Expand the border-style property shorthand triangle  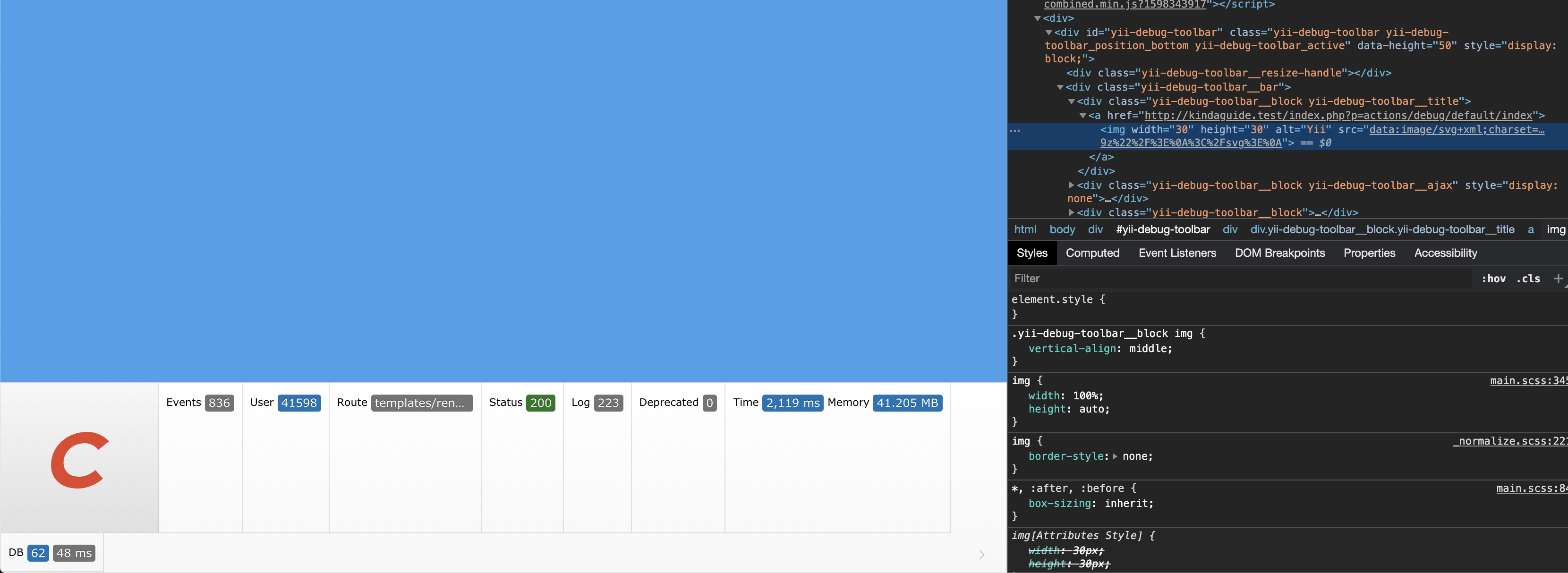(x=1115, y=456)
